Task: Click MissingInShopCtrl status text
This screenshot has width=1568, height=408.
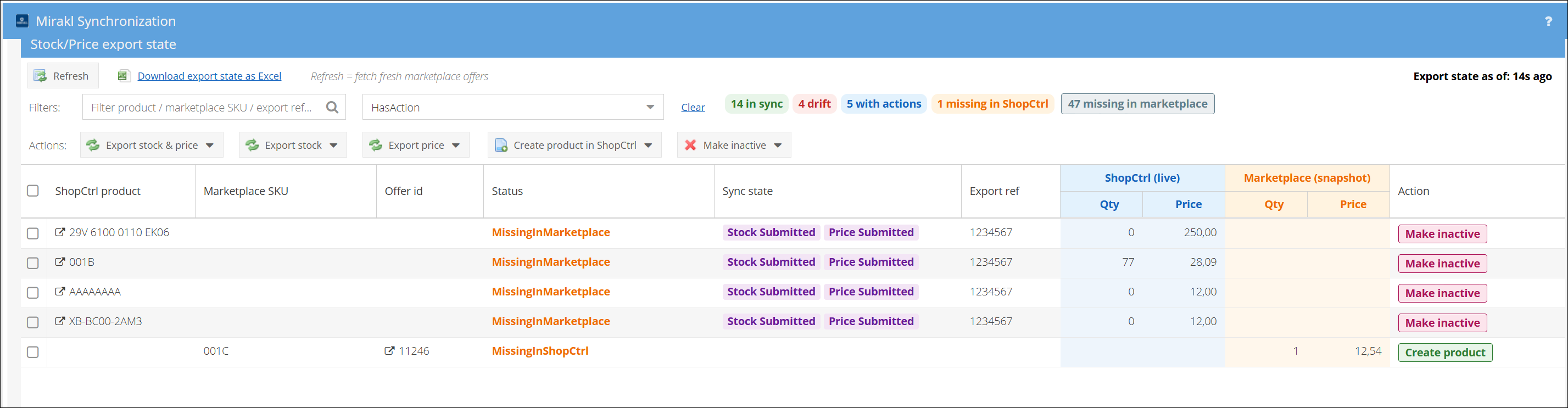Action: [x=540, y=351]
